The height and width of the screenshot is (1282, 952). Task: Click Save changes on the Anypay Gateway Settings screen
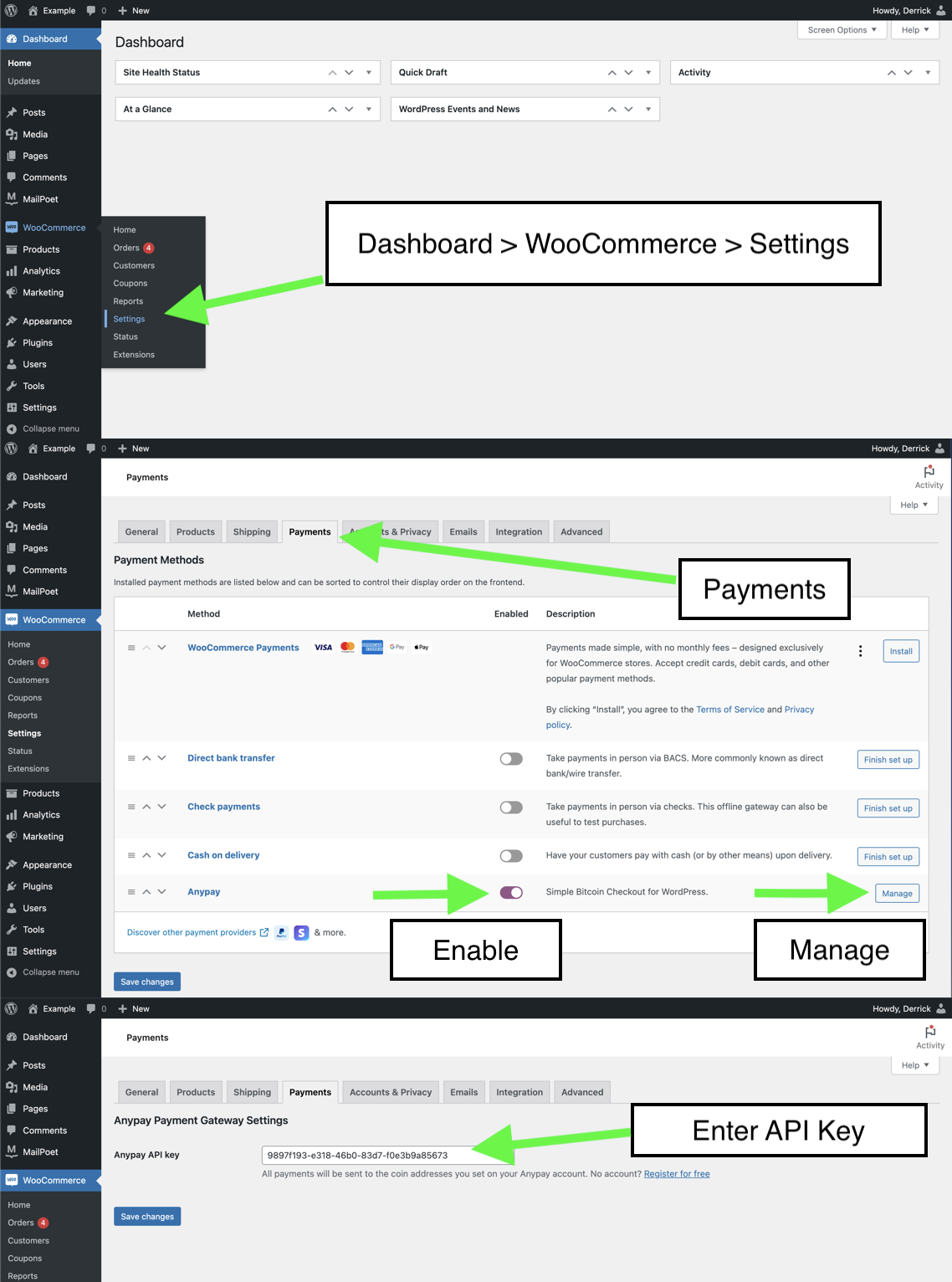click(x=147, y=1217)
